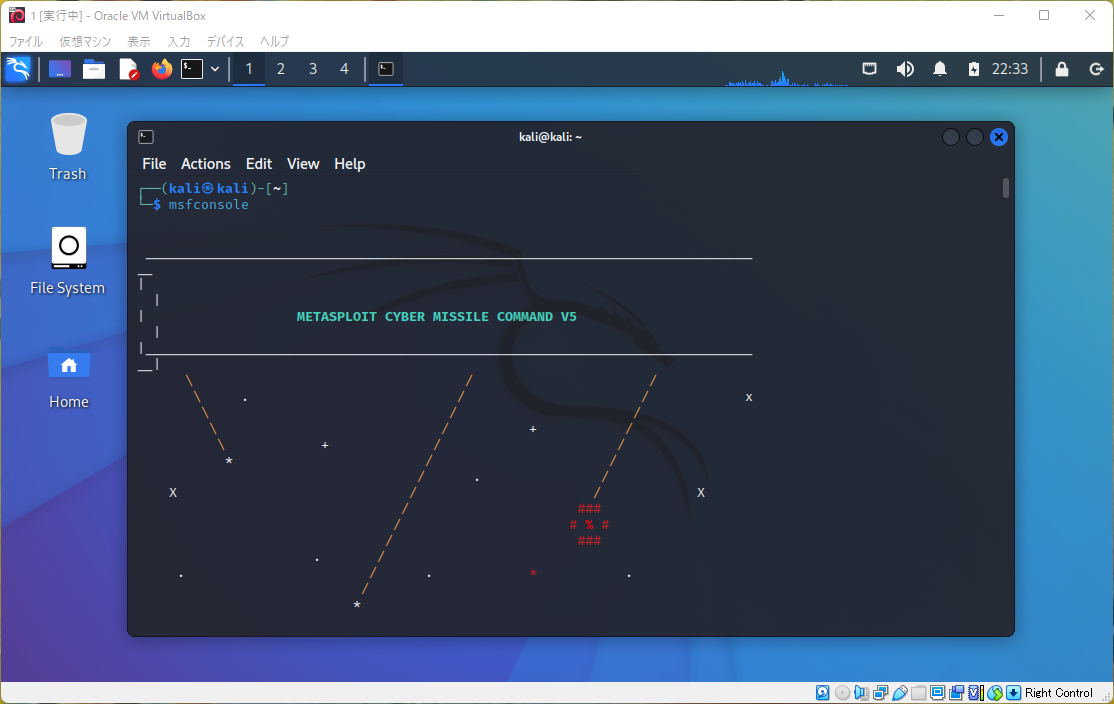Click the 22:33 clock
Screen dimensions: 1114x704
[1010, 69]
